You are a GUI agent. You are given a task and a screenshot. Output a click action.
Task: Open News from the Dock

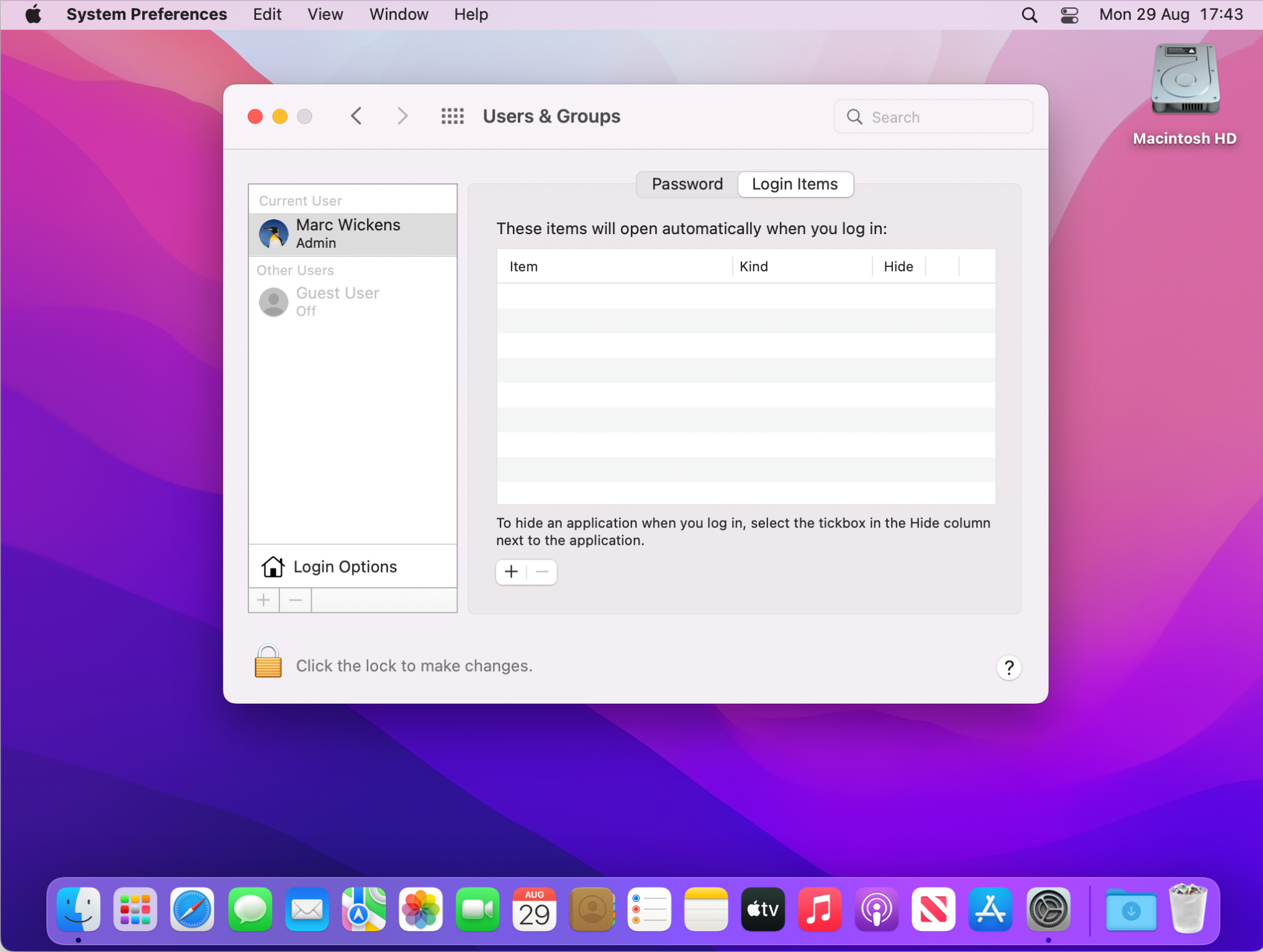click(x=933, y=910)
